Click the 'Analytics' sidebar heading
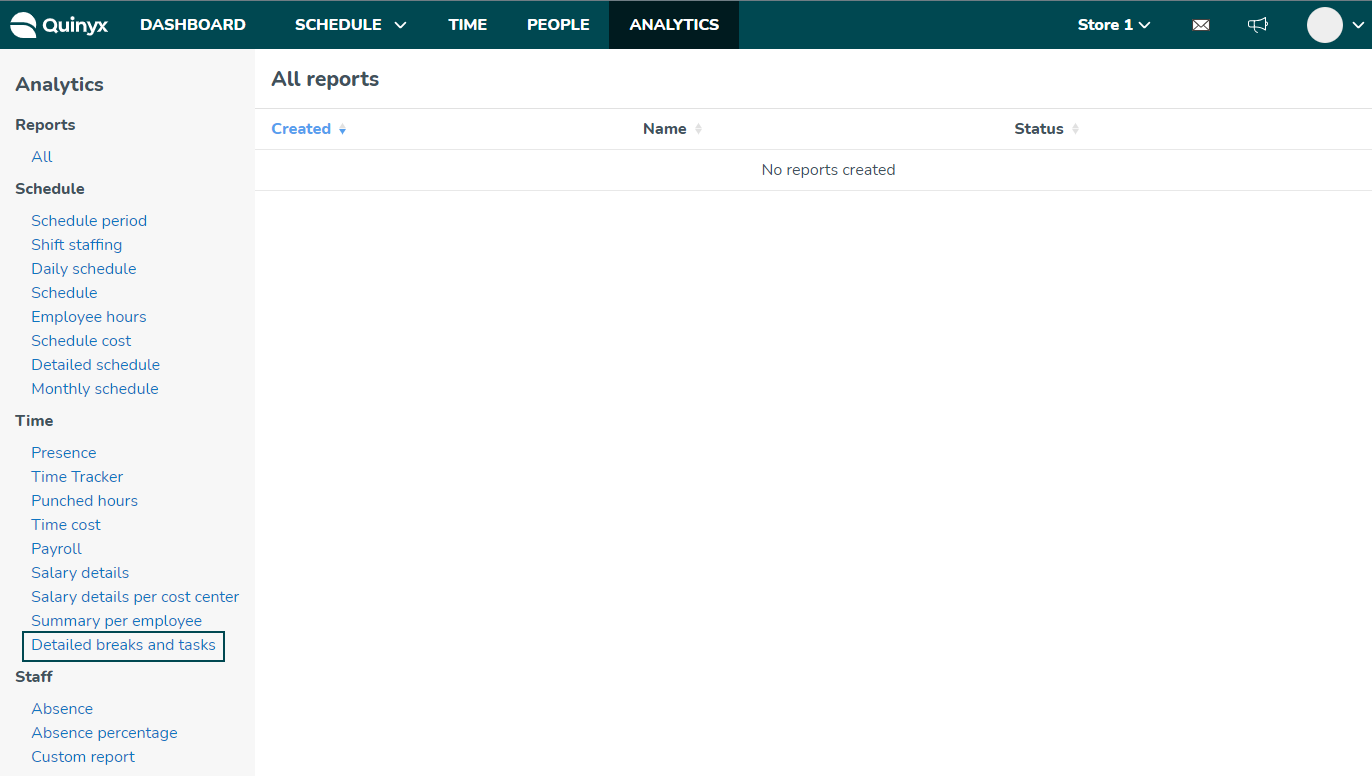The width and height of the screenshot is (1372, 776). click(59, 84)
